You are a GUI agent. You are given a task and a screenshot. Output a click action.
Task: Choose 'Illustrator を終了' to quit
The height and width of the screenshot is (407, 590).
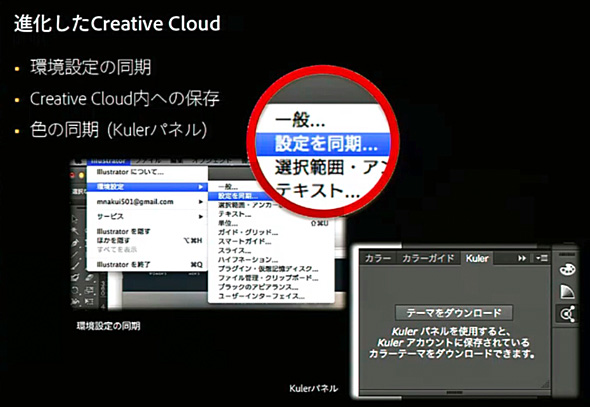click(x=123, y=264)
